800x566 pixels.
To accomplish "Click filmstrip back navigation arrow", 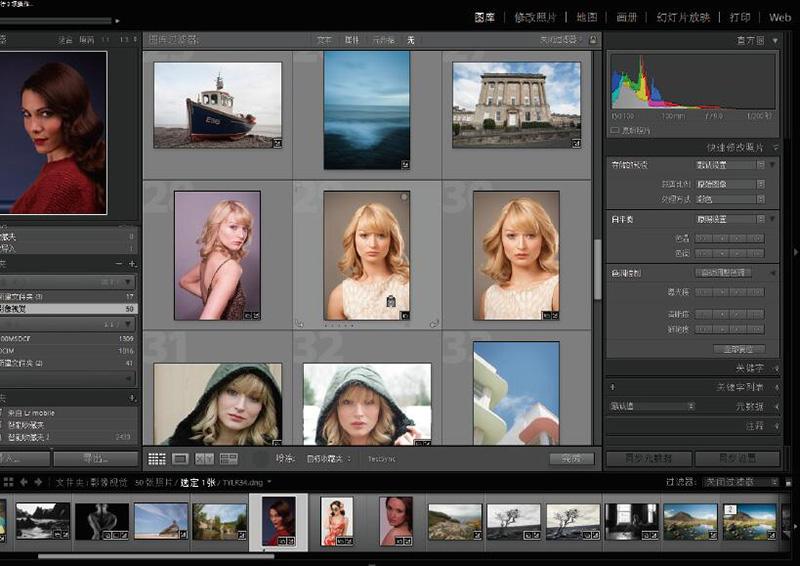I will (24, 482).
